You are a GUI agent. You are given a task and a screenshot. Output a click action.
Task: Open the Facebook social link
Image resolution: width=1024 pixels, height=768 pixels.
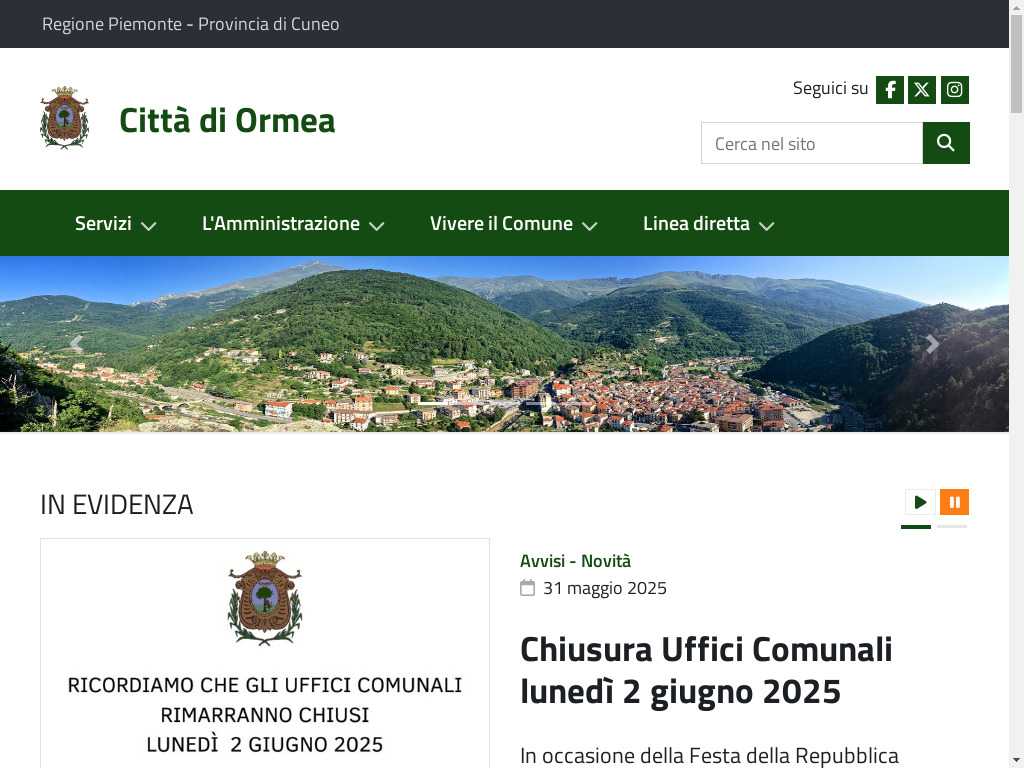pos(889,89)
